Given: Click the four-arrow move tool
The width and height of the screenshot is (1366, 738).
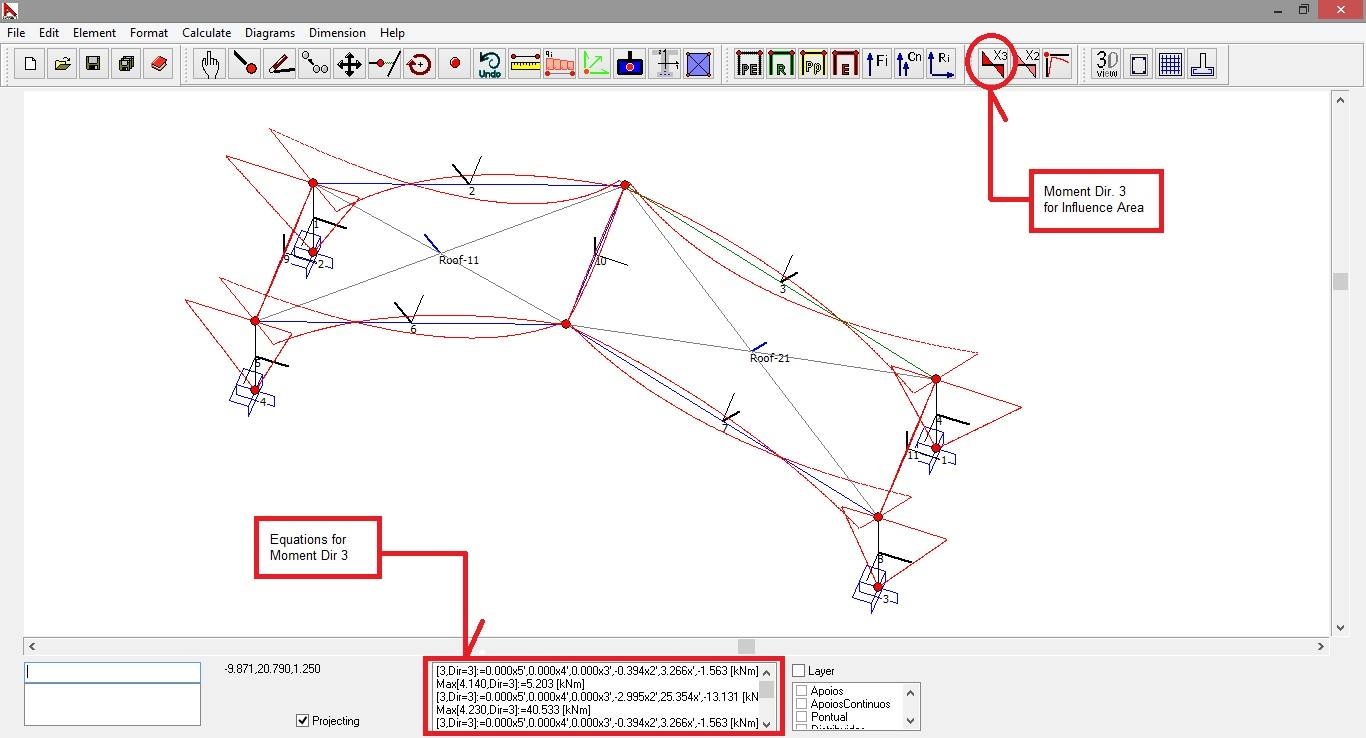Looking at the screenshot, I should tap(349, 65).
